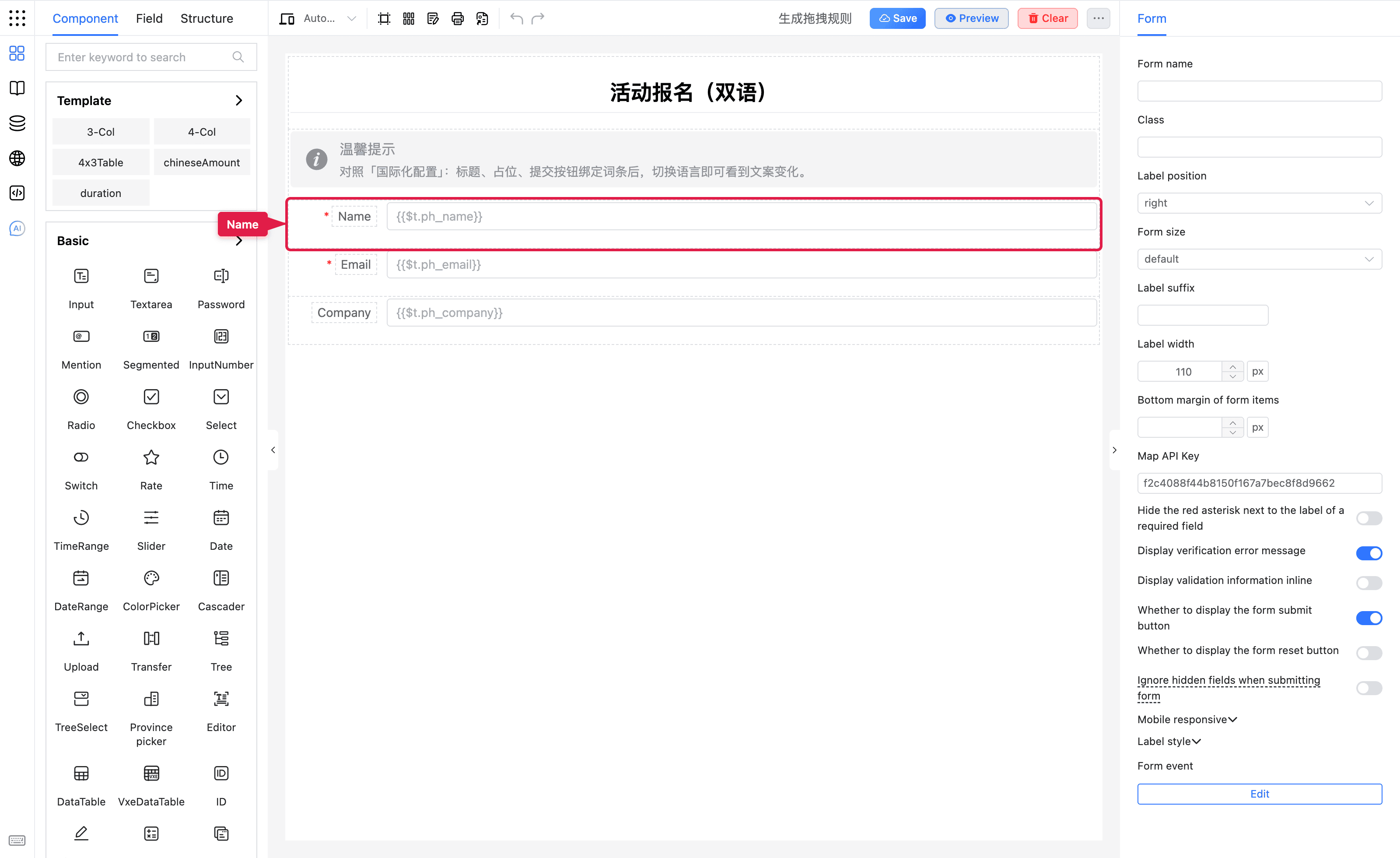Select the Upload component icon
The width and height of the screenshot is (1400, 858).
coord(81,638)
